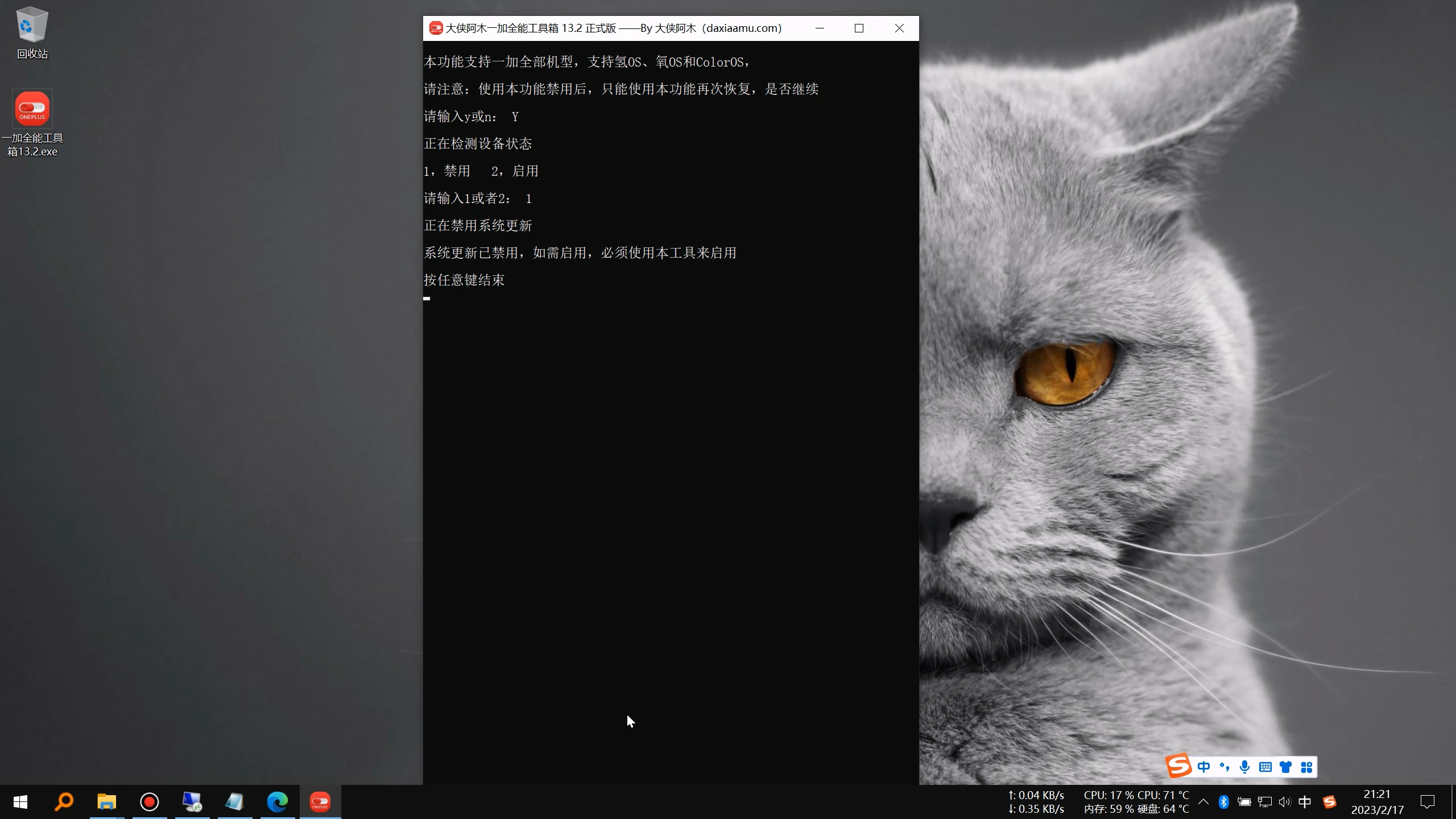The width and height of the screenshot is (1456, 819).
Task: Open the Windows Start menu
Action: click(x=20, y=802)
